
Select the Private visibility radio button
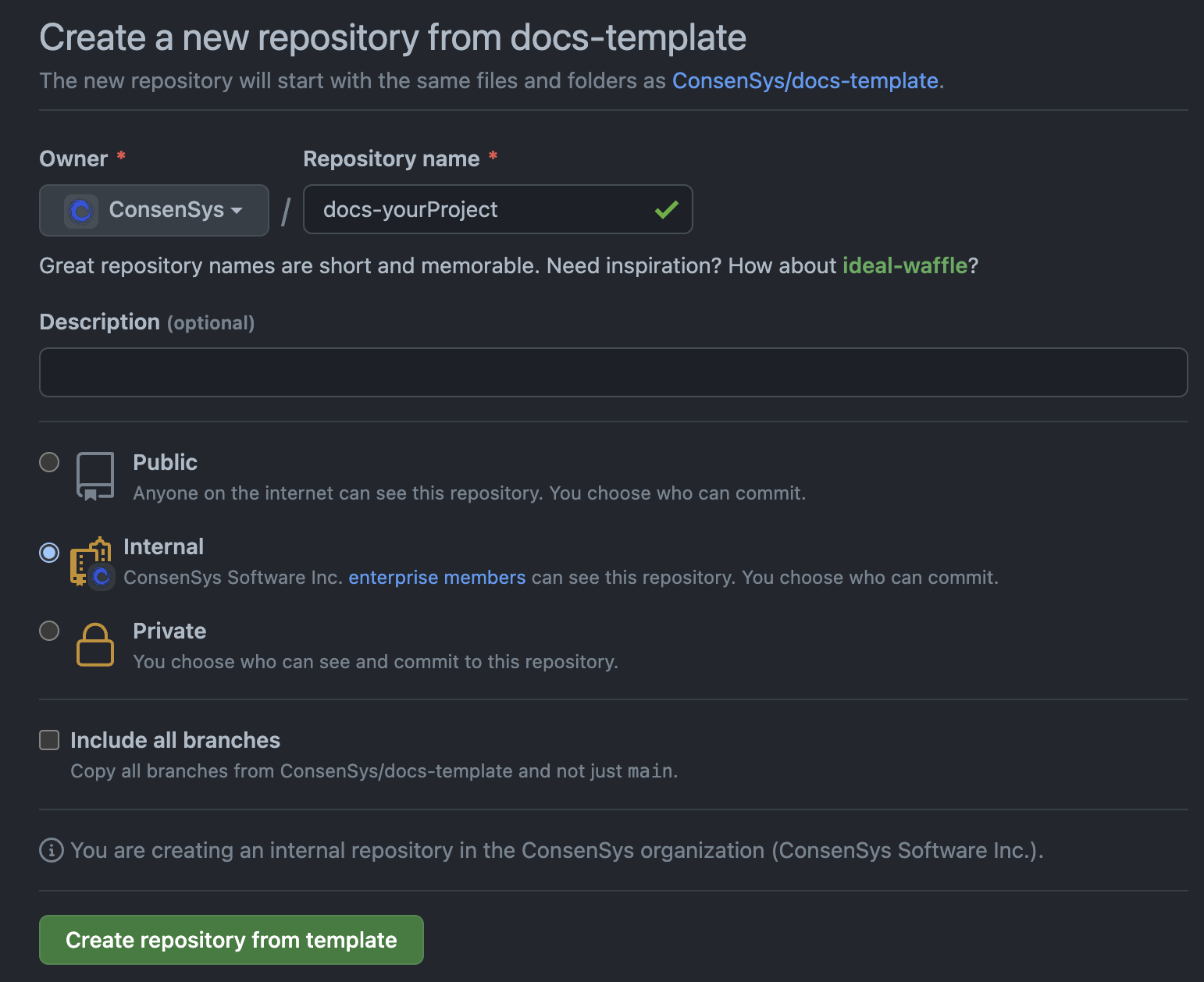click(x=48, y=631)
